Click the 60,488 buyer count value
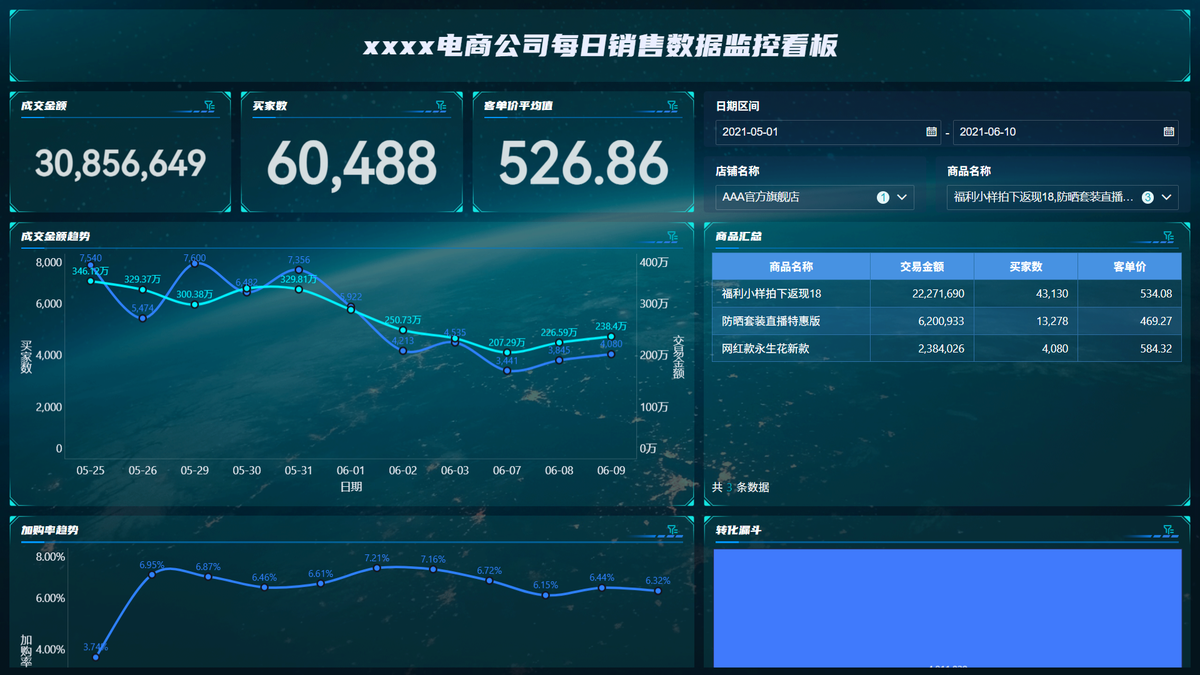This screenshot has height=675, width=1200. coord(352,162)
